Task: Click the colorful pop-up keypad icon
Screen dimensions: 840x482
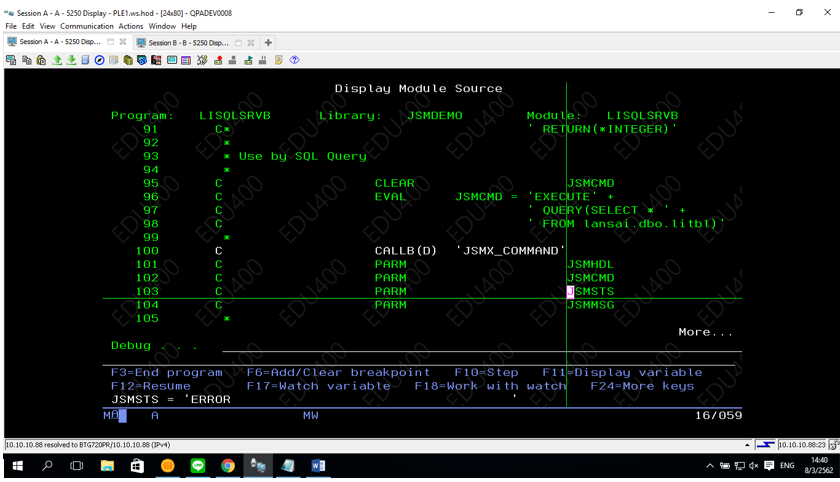Action: (x=186, y=60)
